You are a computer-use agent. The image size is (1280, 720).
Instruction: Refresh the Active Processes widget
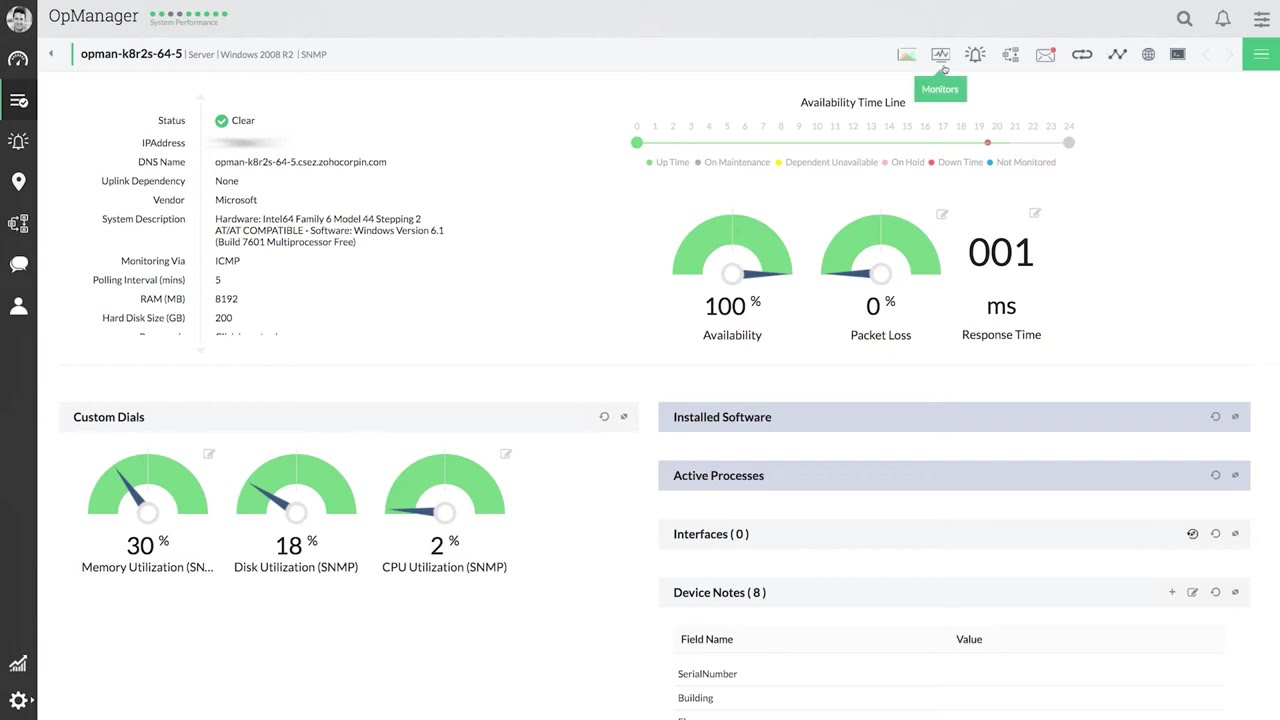coord(1215,475)
